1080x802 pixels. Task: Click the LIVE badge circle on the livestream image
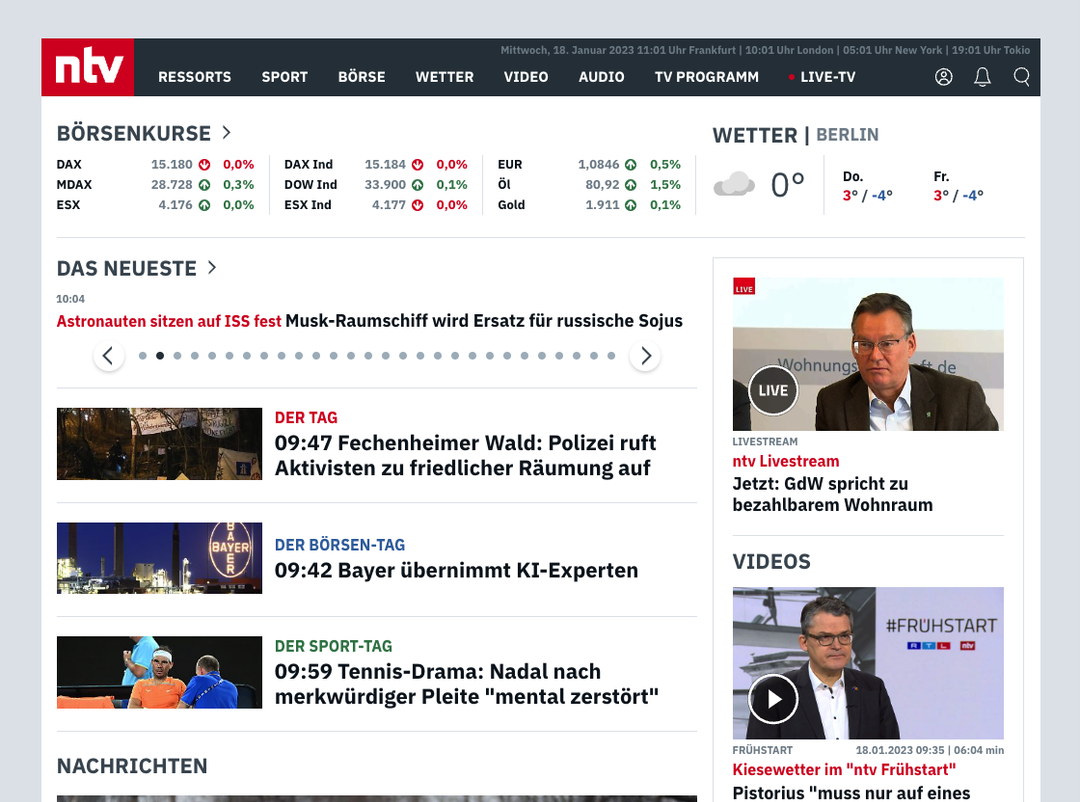(773, 391)
